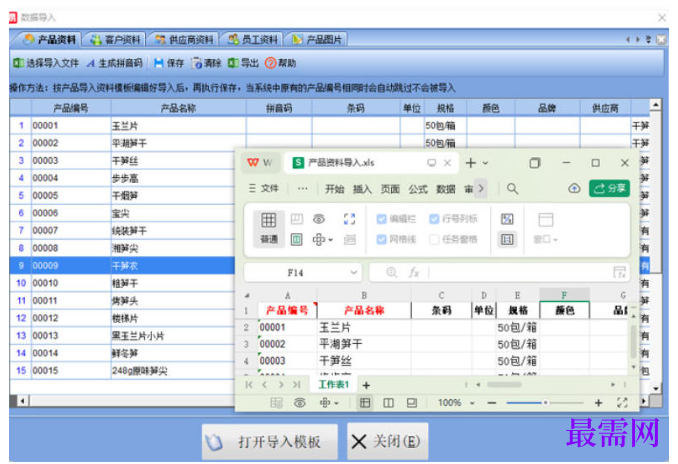678x464 pixels.
Task: Activate the 产品资料导入.xls document tab
Action: coord(342,163)
